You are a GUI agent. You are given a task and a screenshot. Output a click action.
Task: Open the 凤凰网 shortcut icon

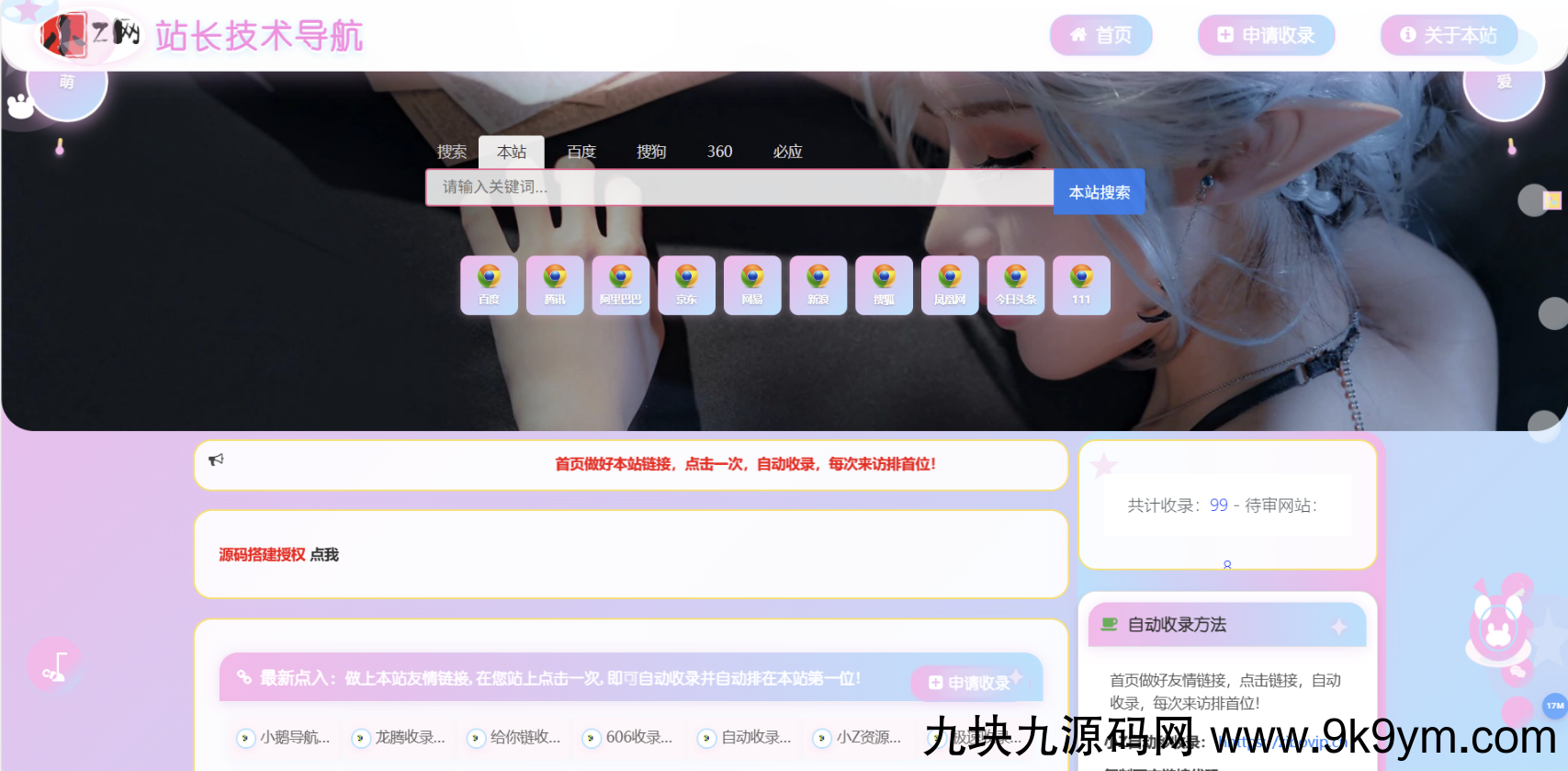pyautogui.click(x=950, y=286)
